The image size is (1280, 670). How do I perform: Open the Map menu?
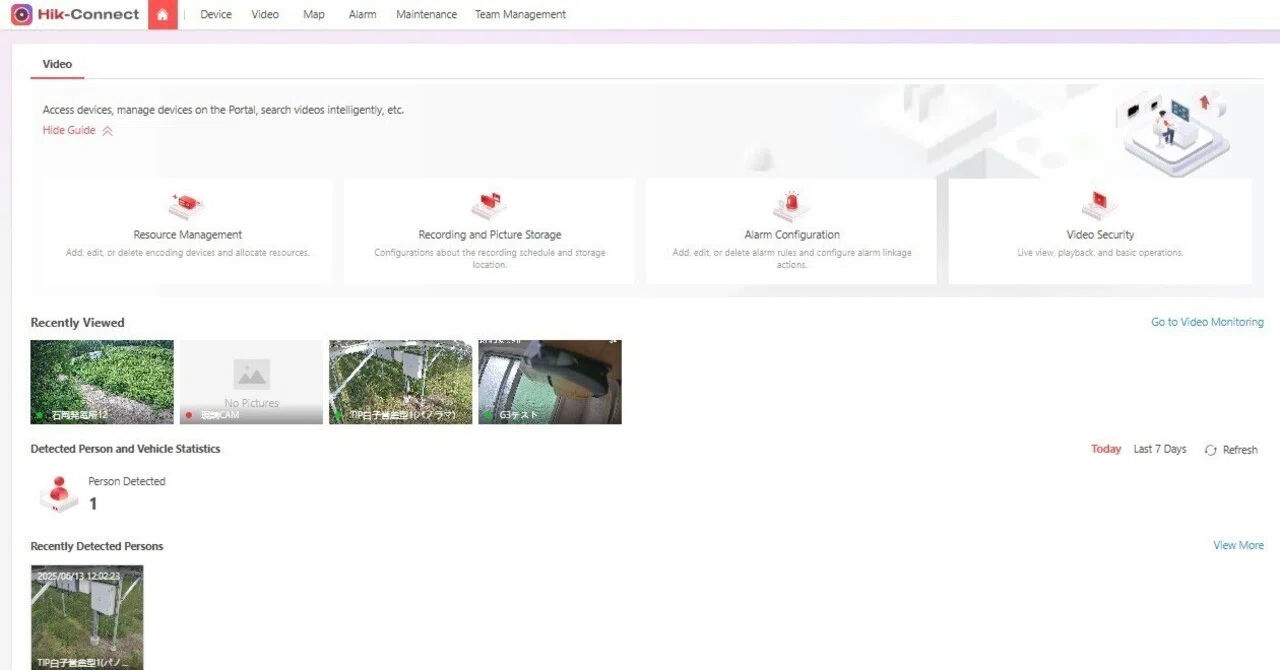tap(314, 15)
